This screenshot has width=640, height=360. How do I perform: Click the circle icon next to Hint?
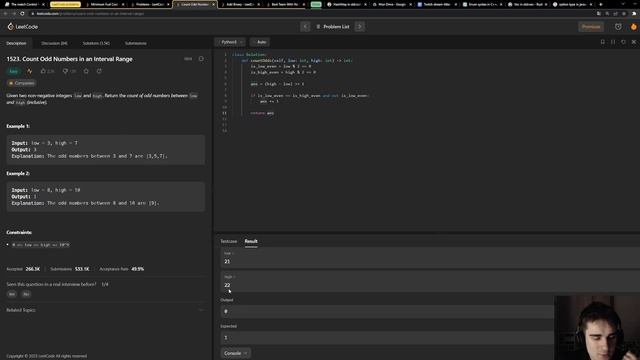201,59
